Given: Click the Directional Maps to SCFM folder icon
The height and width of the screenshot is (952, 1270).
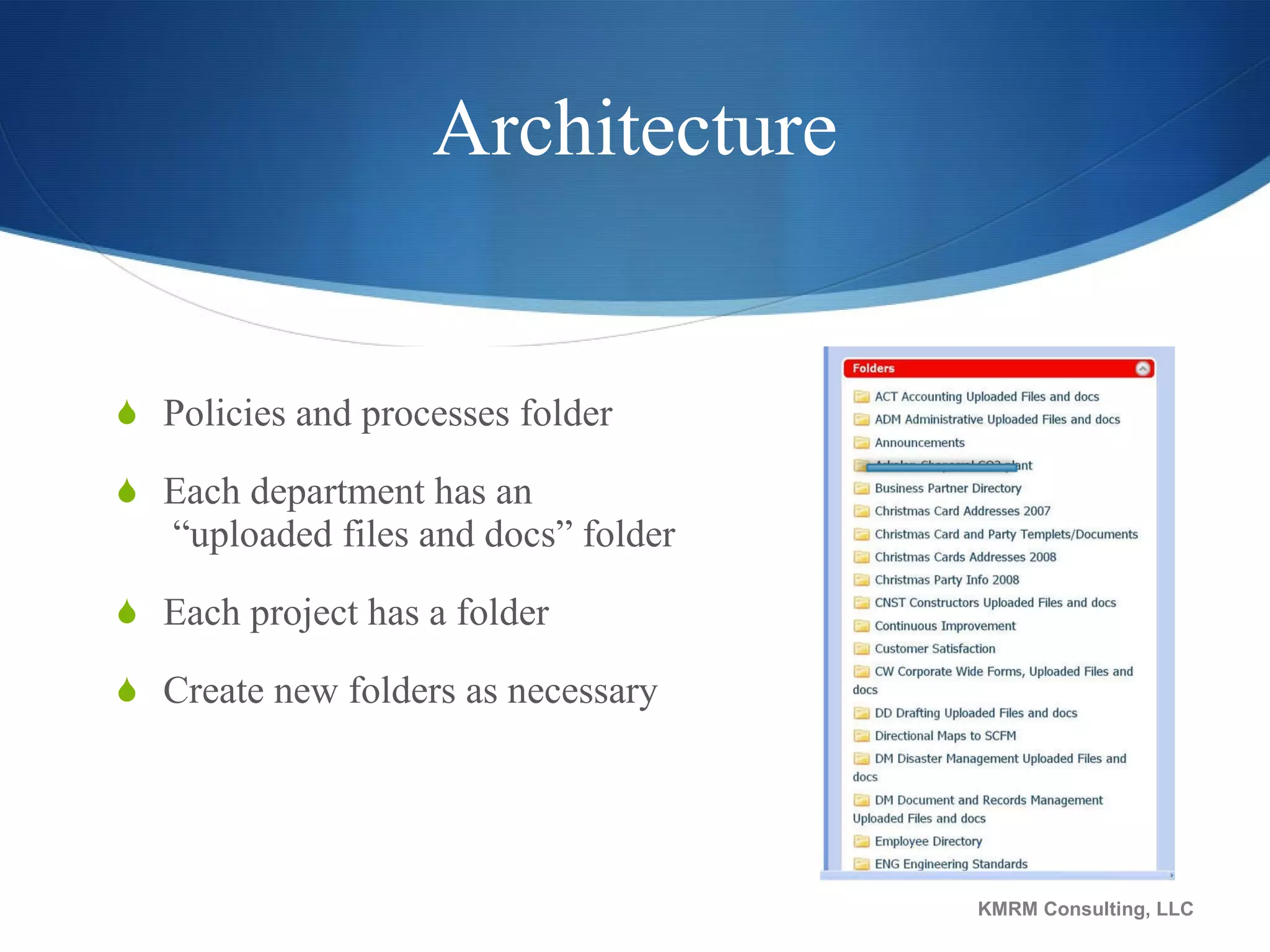Looking at the screenshot, I should coord(861,736).
